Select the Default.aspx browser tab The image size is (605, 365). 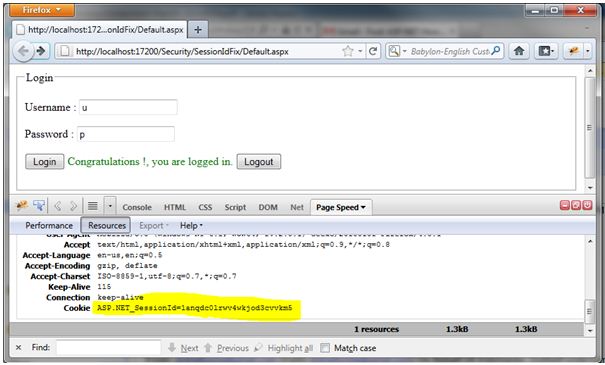(100, 30)
